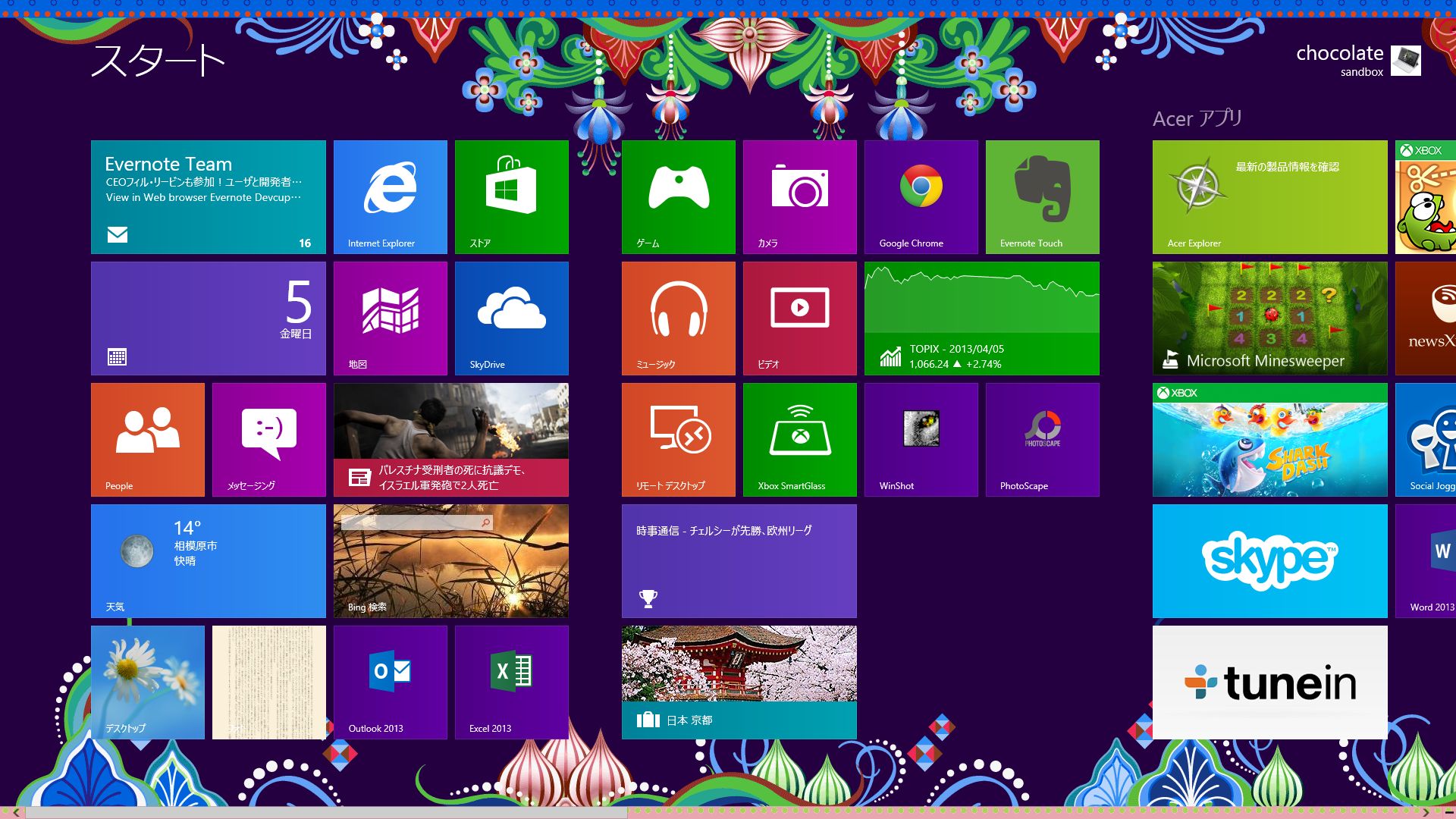Open the Bing search thumbnail tile
This screenshot has height=819, width=1456.
(450, 560)
